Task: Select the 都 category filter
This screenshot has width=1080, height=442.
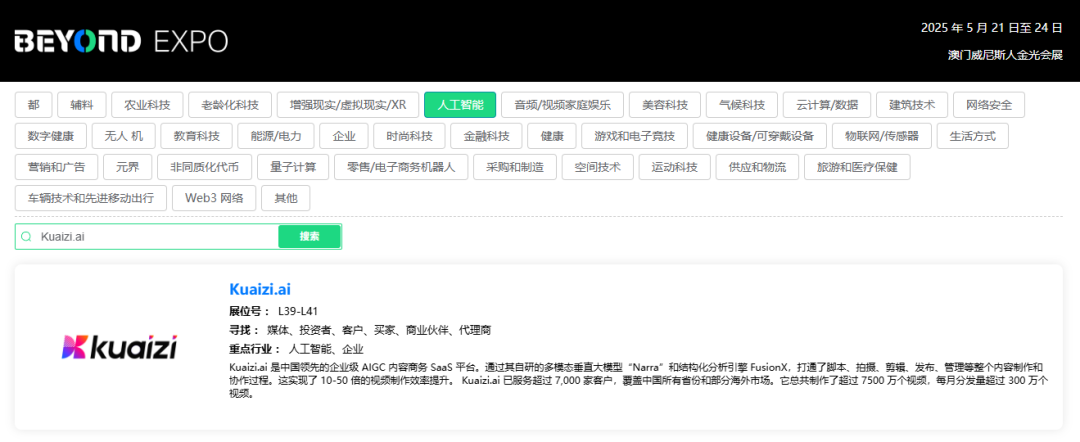Action: (34, 105)
